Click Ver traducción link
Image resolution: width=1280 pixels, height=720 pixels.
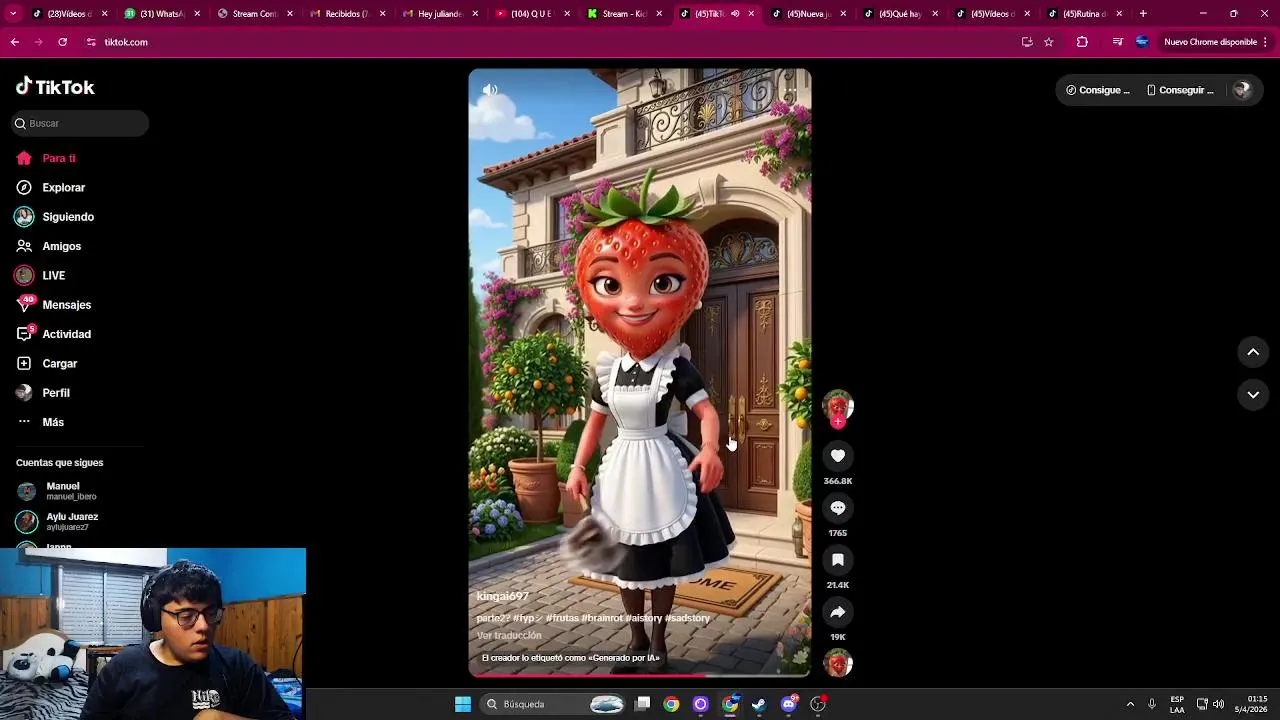point(509,635)
